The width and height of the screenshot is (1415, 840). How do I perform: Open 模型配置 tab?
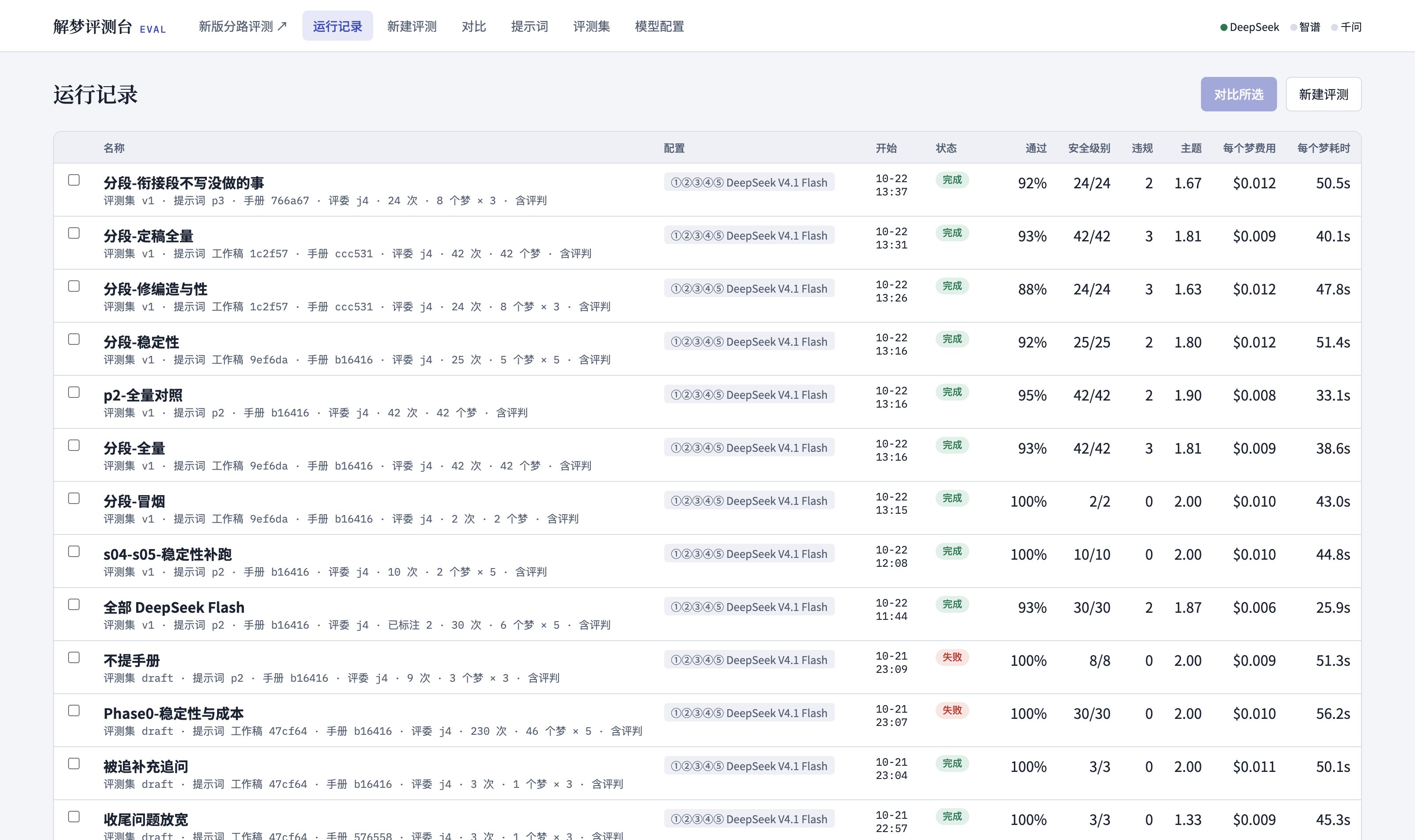pyautogui.click(x=659, y=26)
